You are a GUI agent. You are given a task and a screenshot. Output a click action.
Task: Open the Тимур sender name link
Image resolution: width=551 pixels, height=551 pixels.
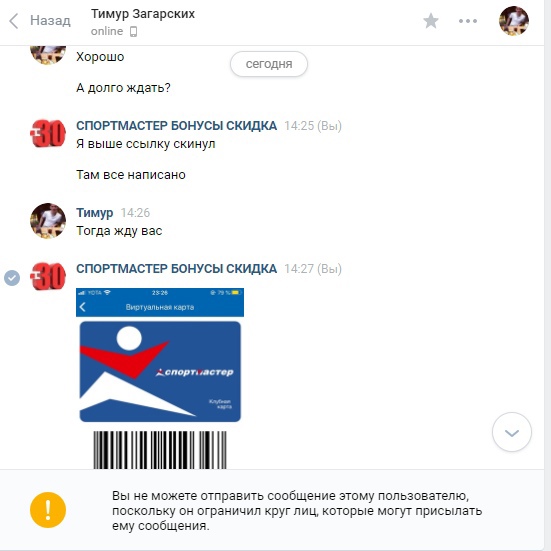95,213
